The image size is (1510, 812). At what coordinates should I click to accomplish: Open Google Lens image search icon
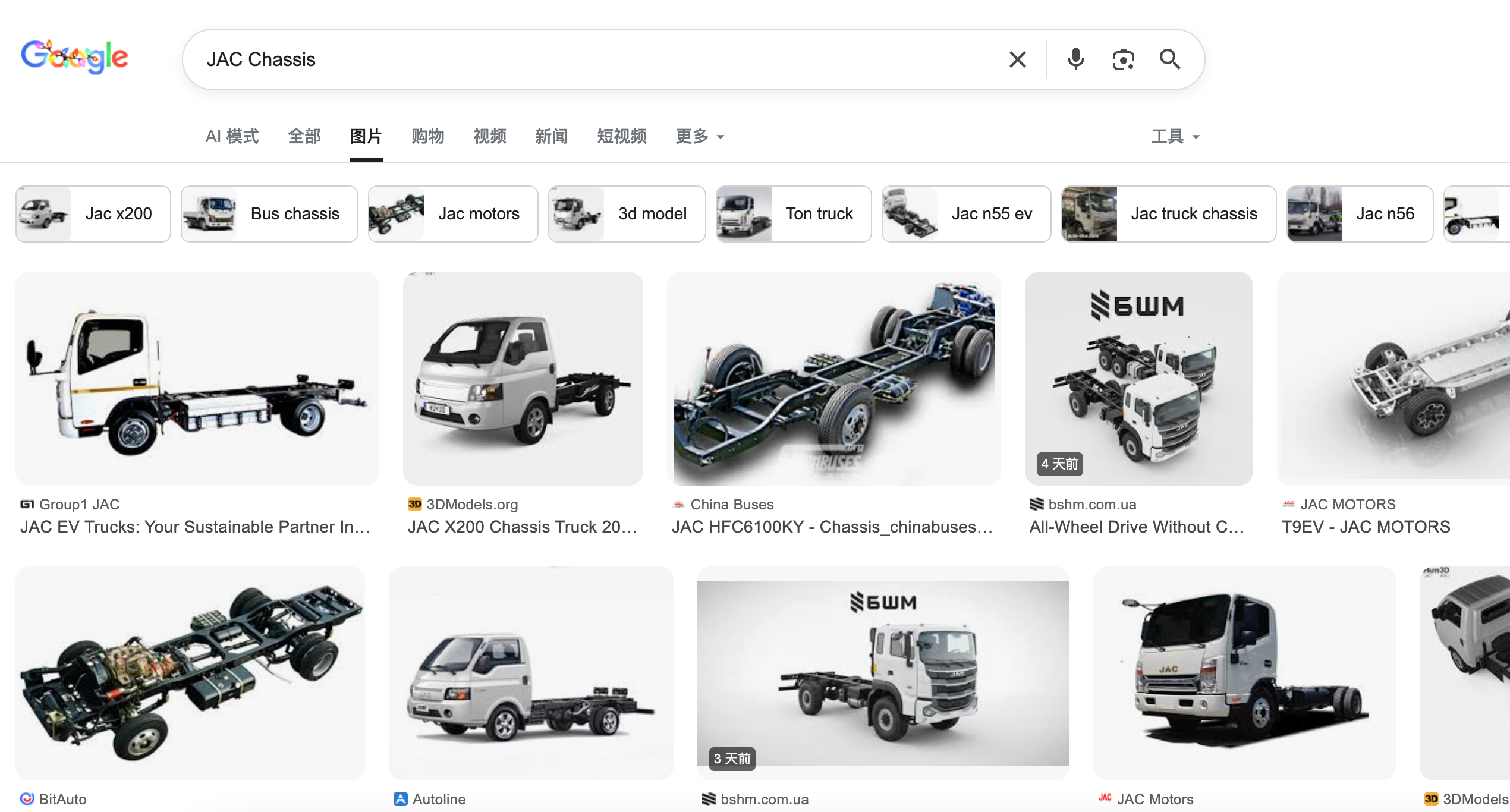(1123, 59)
